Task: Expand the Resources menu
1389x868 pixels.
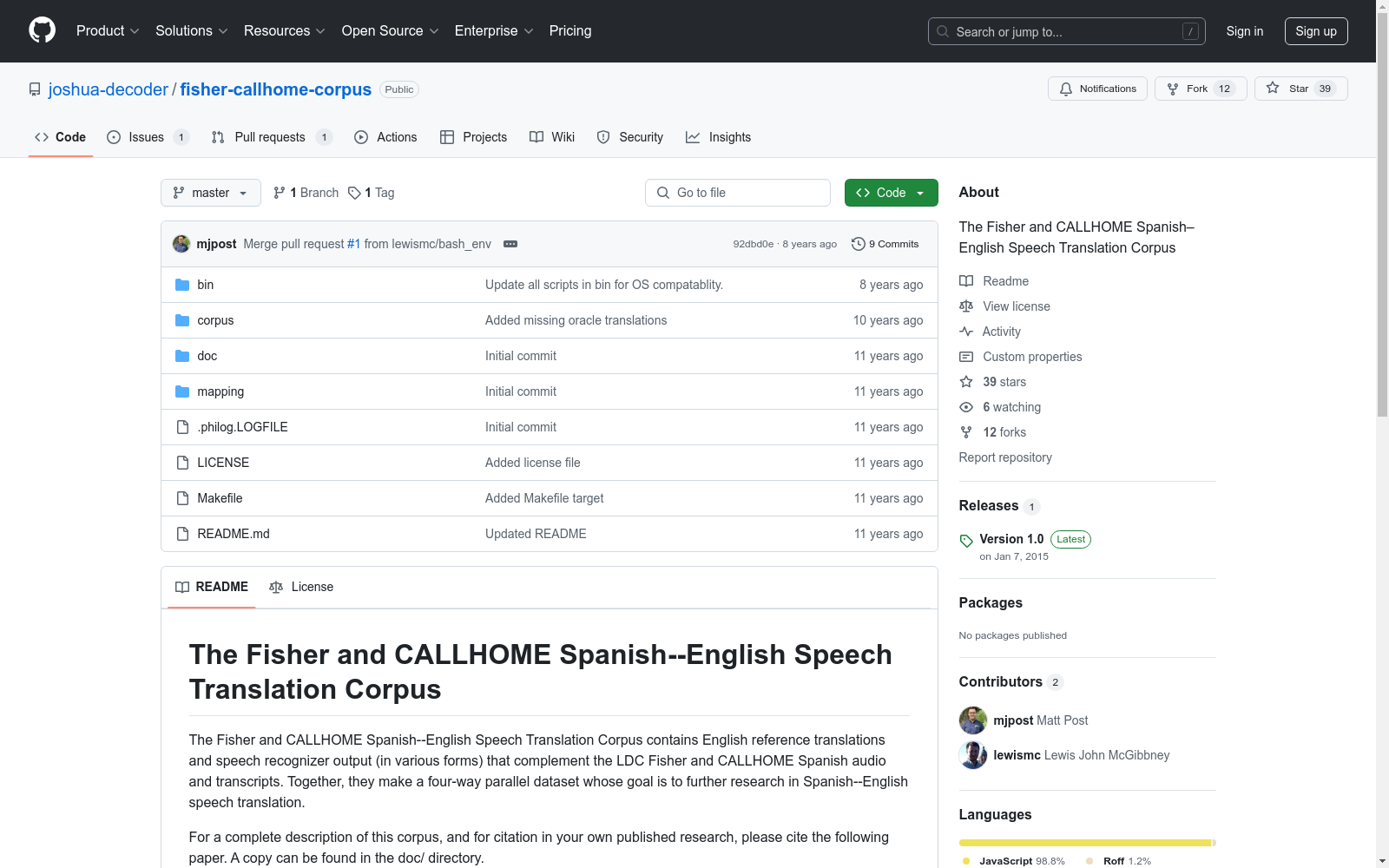Action: point(285,31)
